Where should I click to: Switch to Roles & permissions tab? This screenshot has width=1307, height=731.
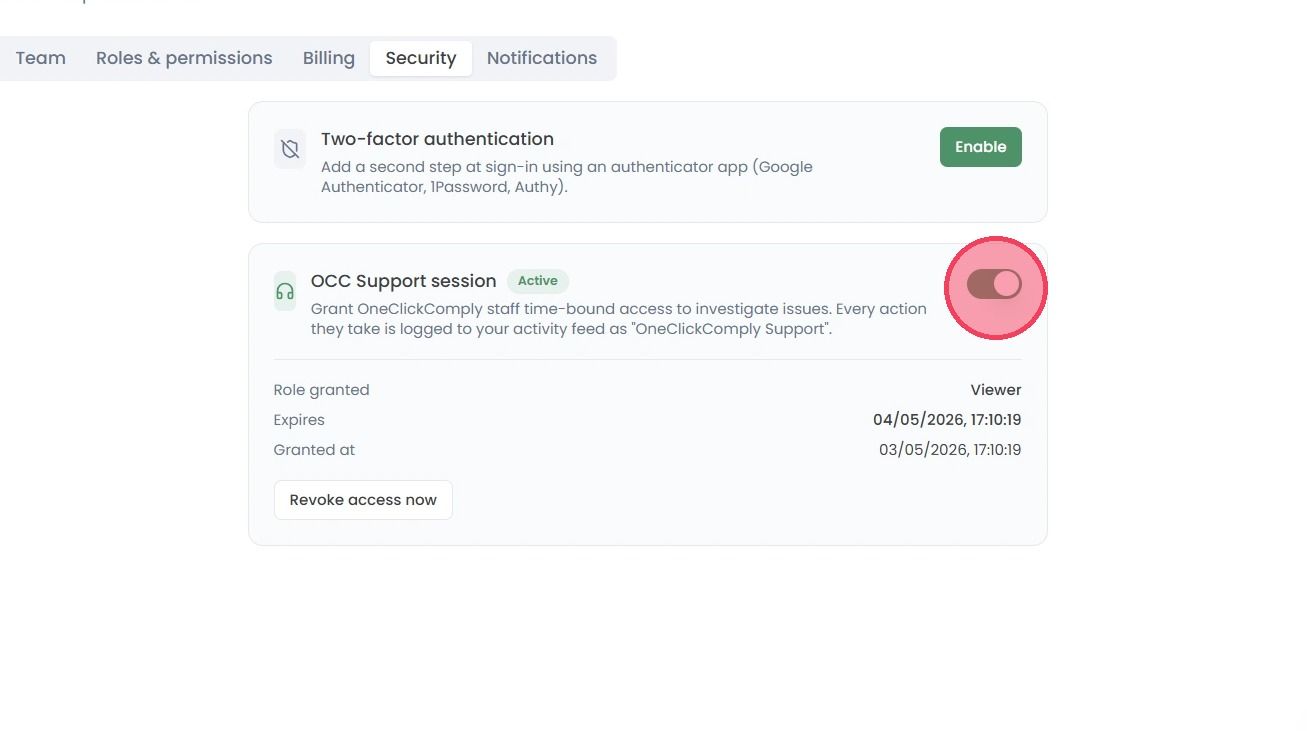[184, 58]
